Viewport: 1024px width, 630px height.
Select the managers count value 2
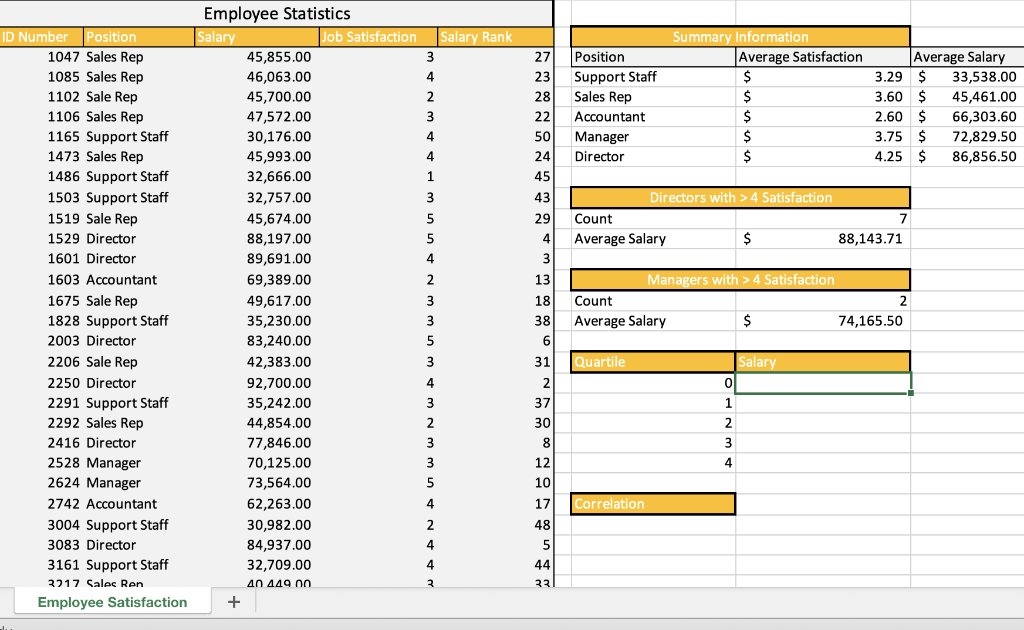(x=823, y=301)
